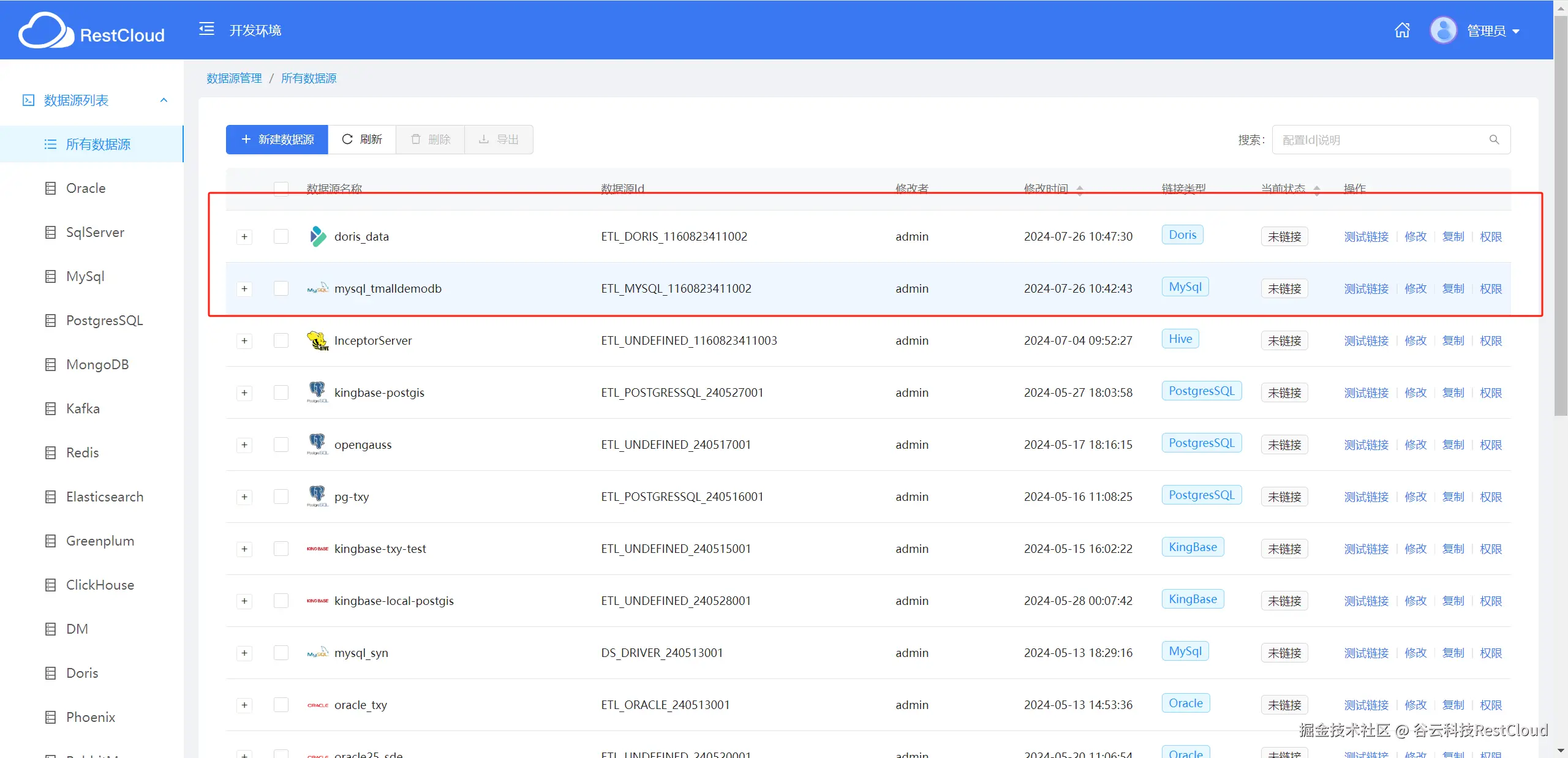Click the DM sidebar list icon

(x=51, y=629)
